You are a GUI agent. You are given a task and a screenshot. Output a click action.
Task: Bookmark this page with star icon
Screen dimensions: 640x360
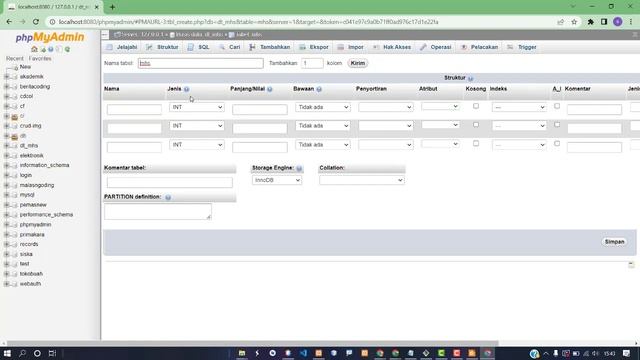[x=574, y=22]
